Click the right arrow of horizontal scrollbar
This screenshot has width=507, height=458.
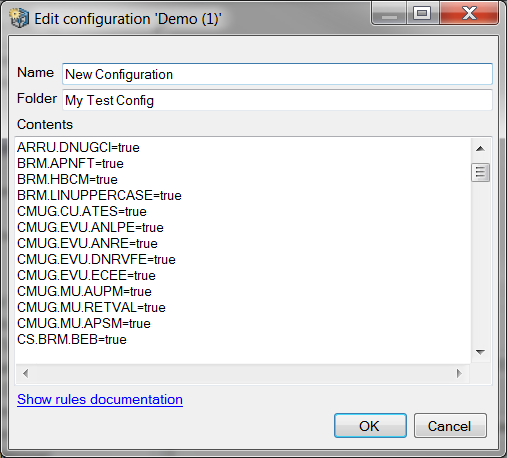[x=459, y=373]
